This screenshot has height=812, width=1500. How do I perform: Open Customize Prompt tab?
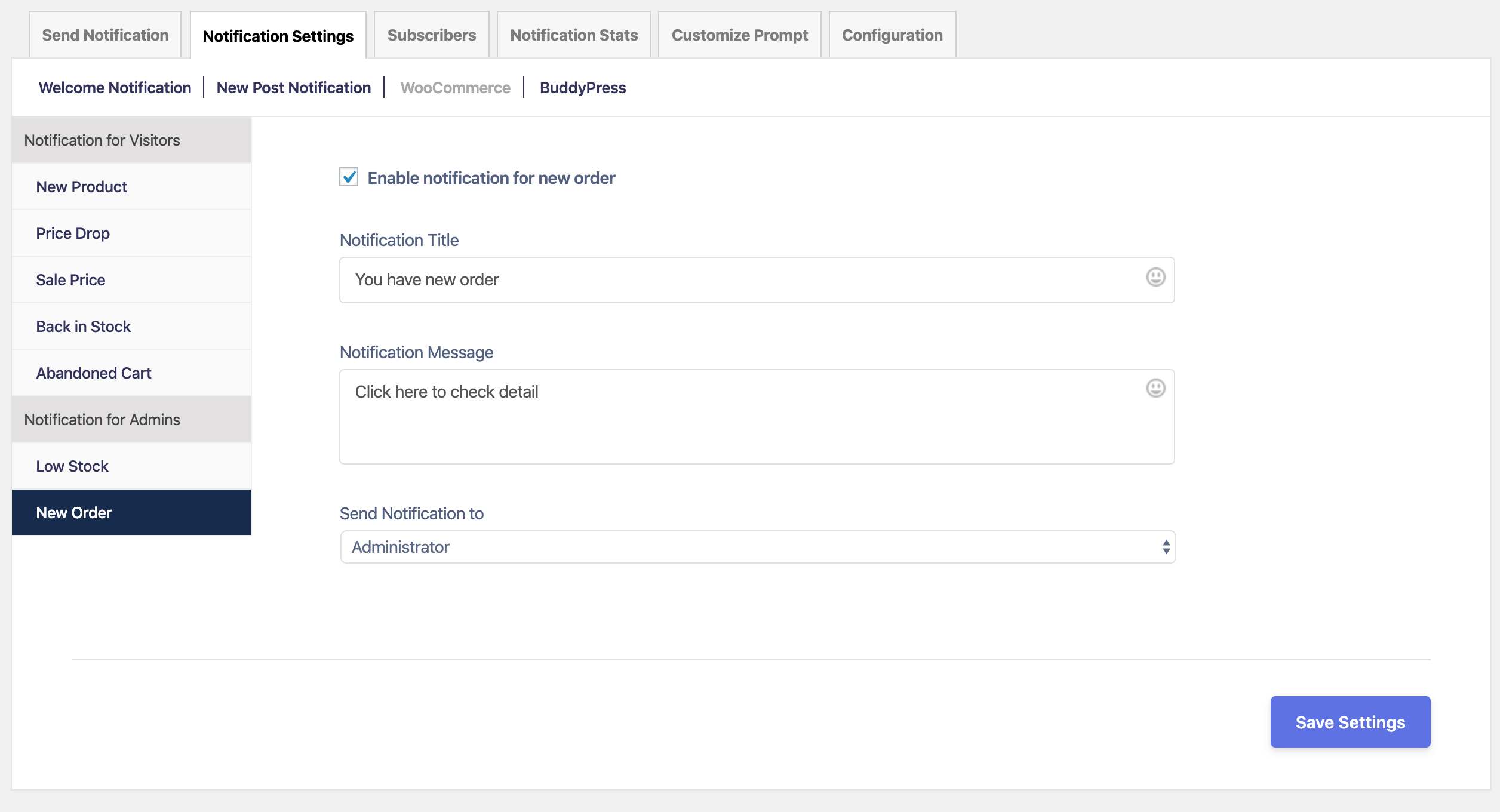tap(739, 35)
